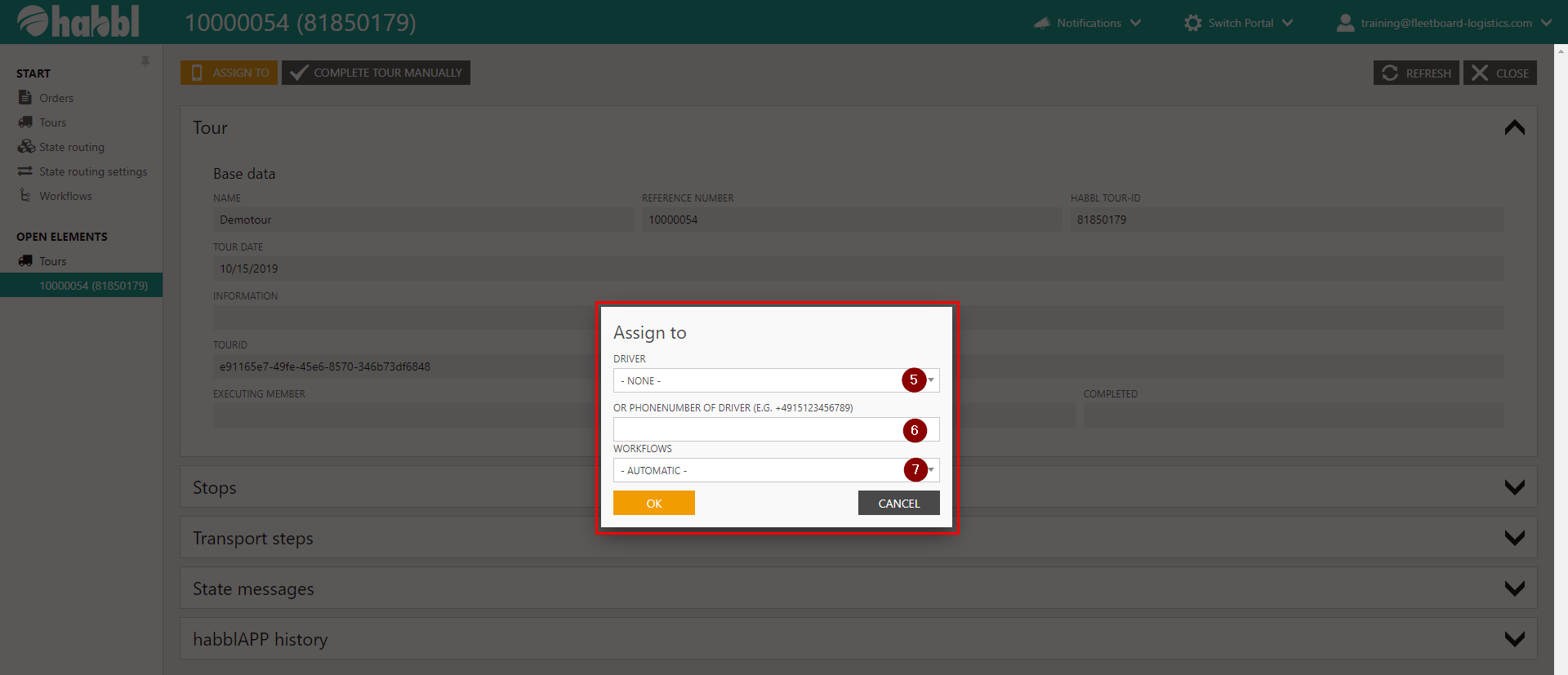Expand the Stops section chevron
1568x675 pixels.
click(x=1514, y=487)
